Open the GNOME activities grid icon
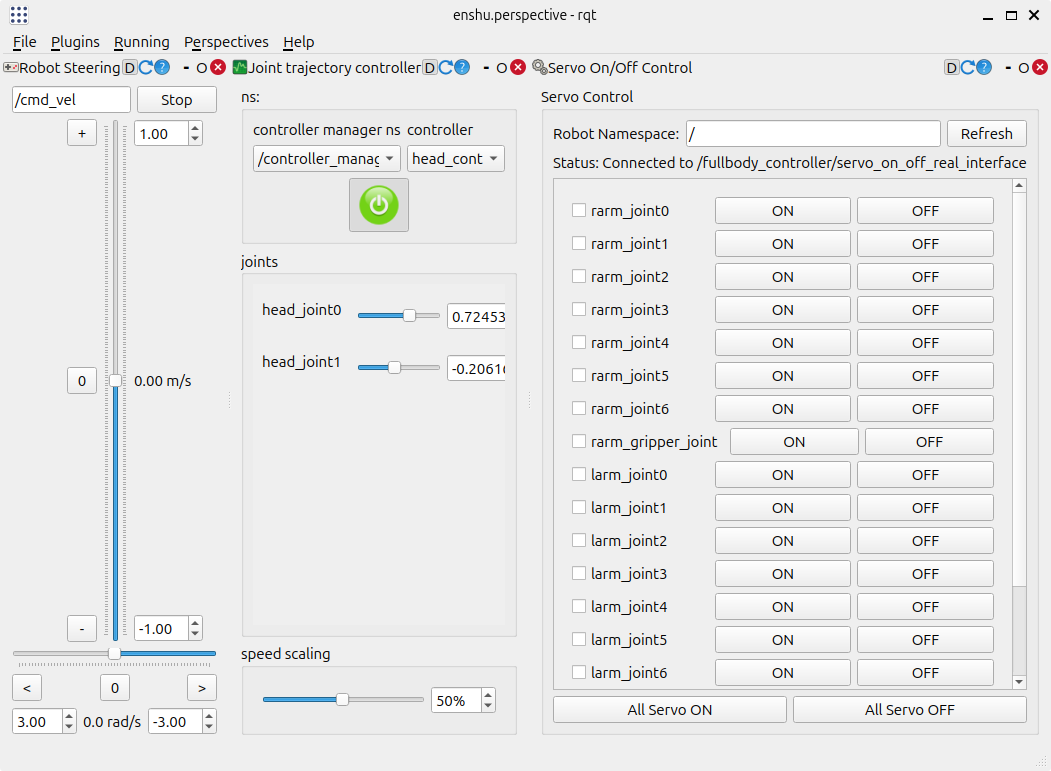The height and width of the screenshot is (771, 1051). point(19,15)
